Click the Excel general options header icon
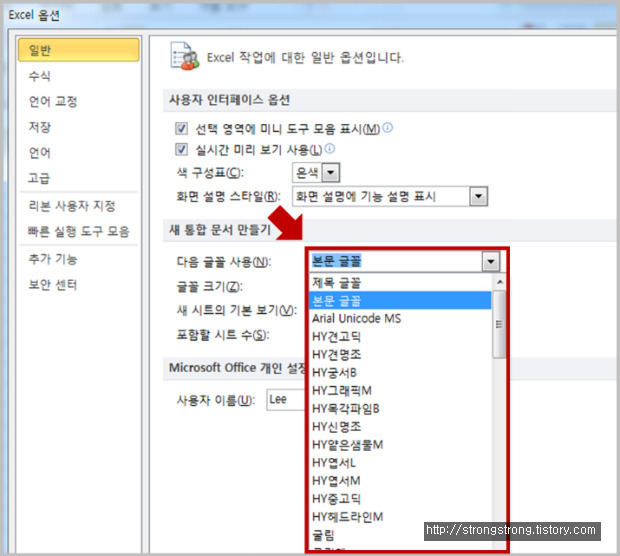This screenshot has height=556, width=620. click(184, 57)
